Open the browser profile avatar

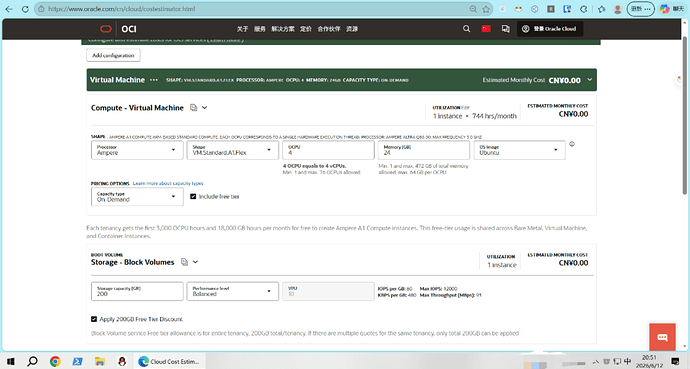617,9
